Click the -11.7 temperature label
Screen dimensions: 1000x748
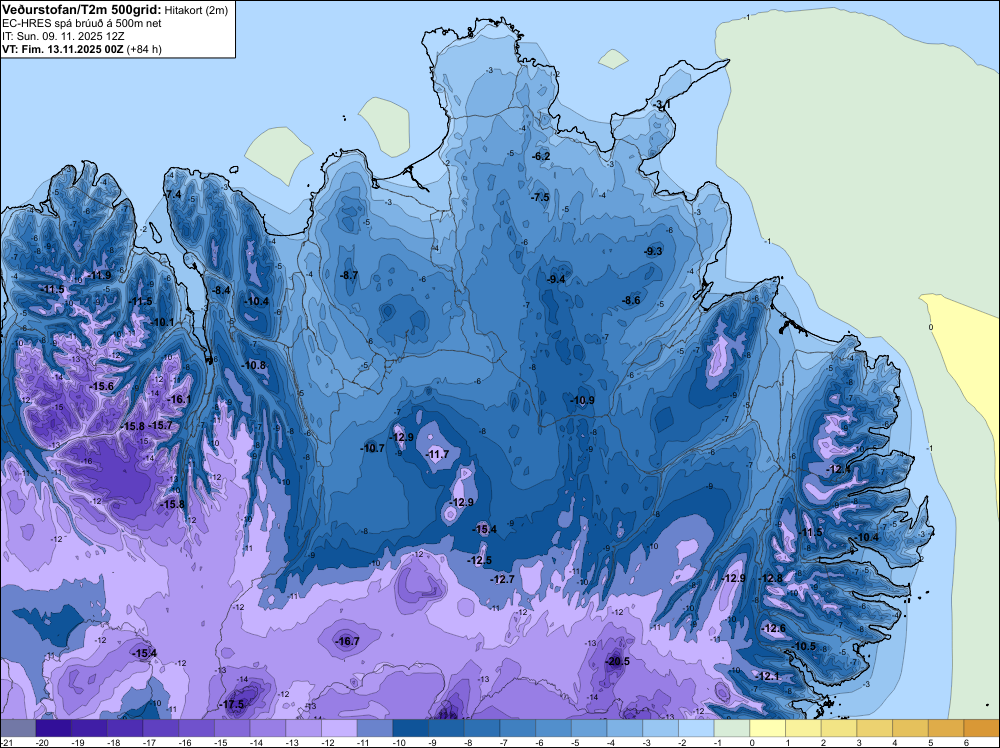(x=438, y=455)
